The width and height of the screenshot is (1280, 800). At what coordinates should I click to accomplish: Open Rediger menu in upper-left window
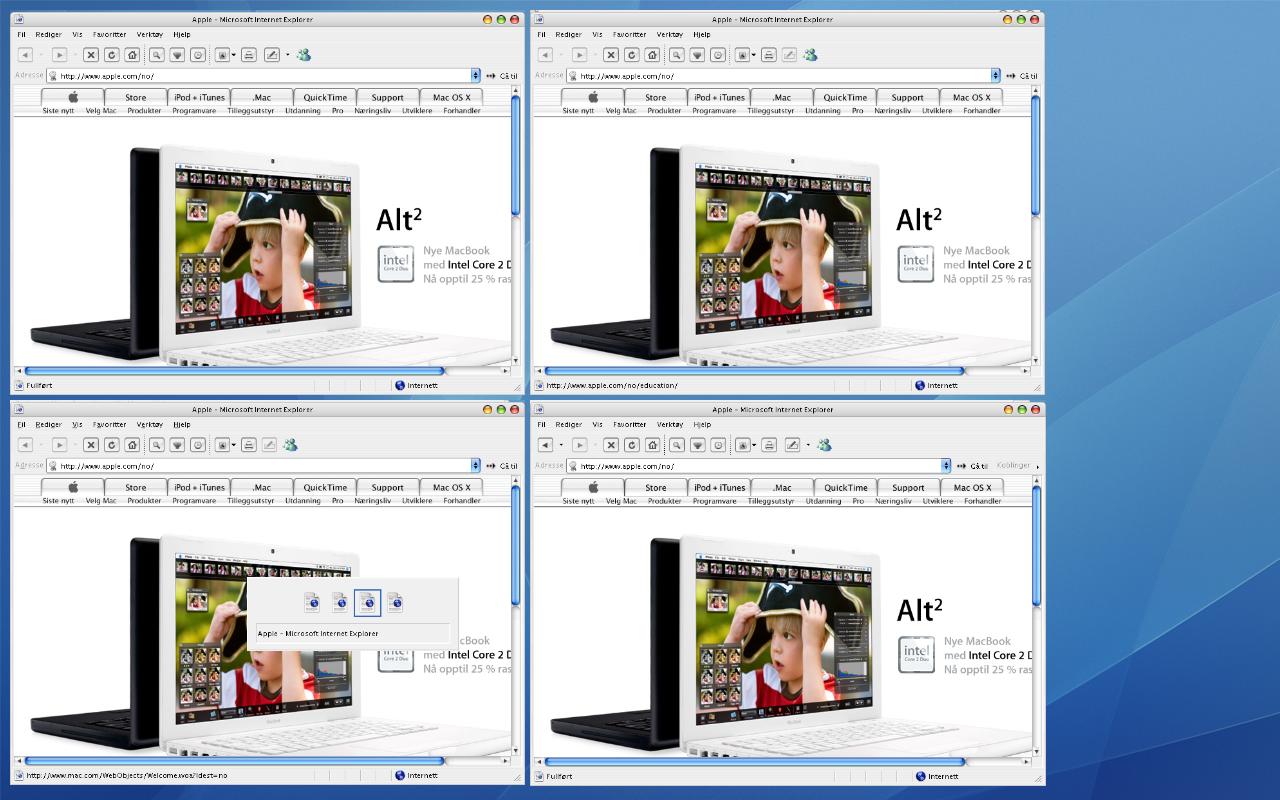click(48, 34)
